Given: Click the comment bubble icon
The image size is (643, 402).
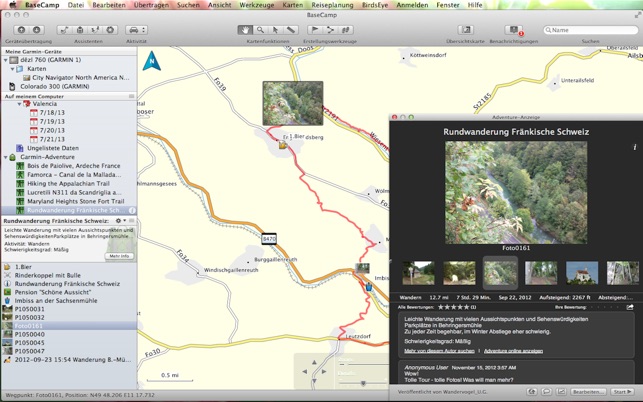Looking at the screenshot, I should click(547, 392).
